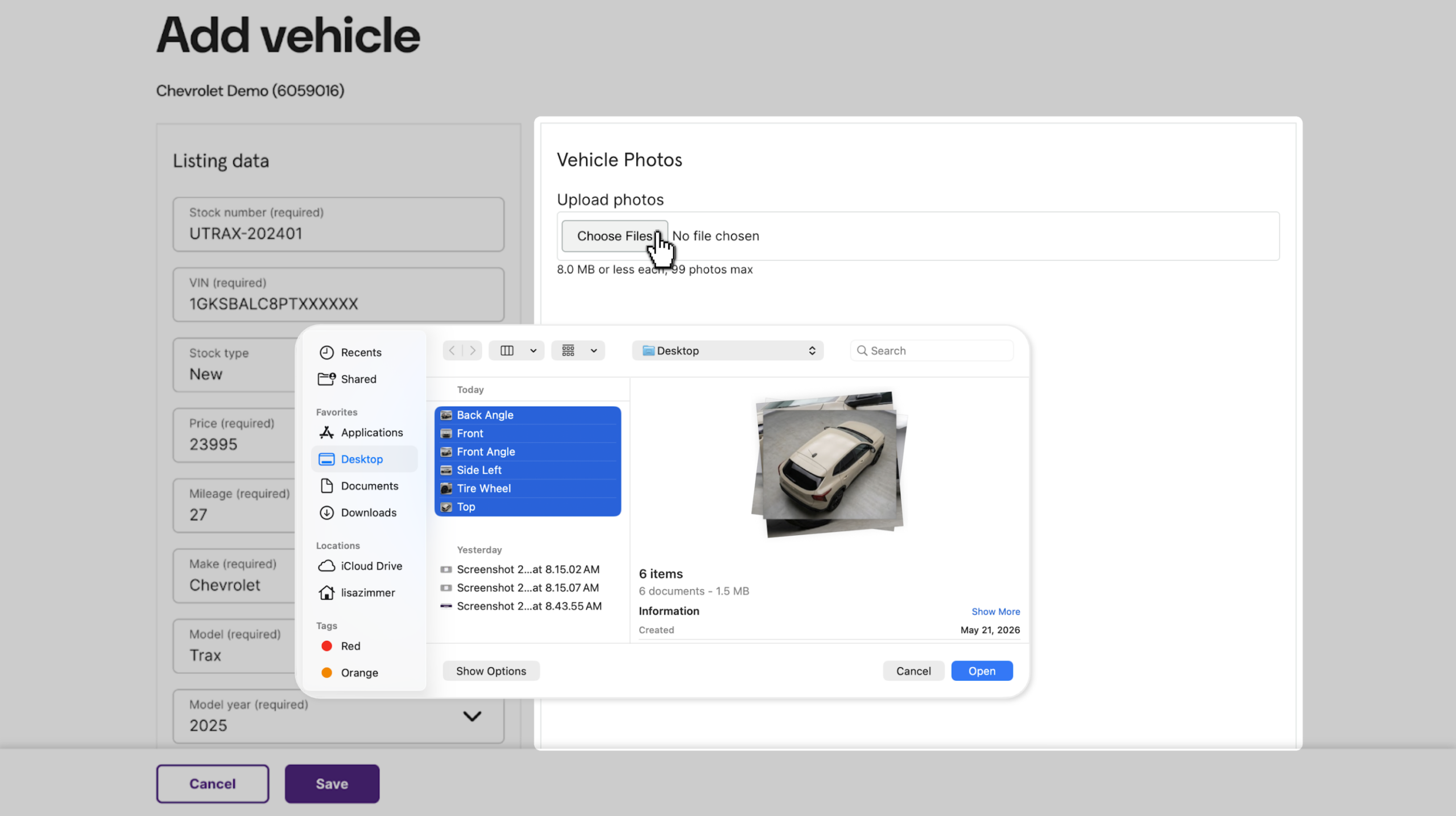The width and height of the screenshot is (1456, 816).
Task: Click Show Options button
Action: coord(491,671)
